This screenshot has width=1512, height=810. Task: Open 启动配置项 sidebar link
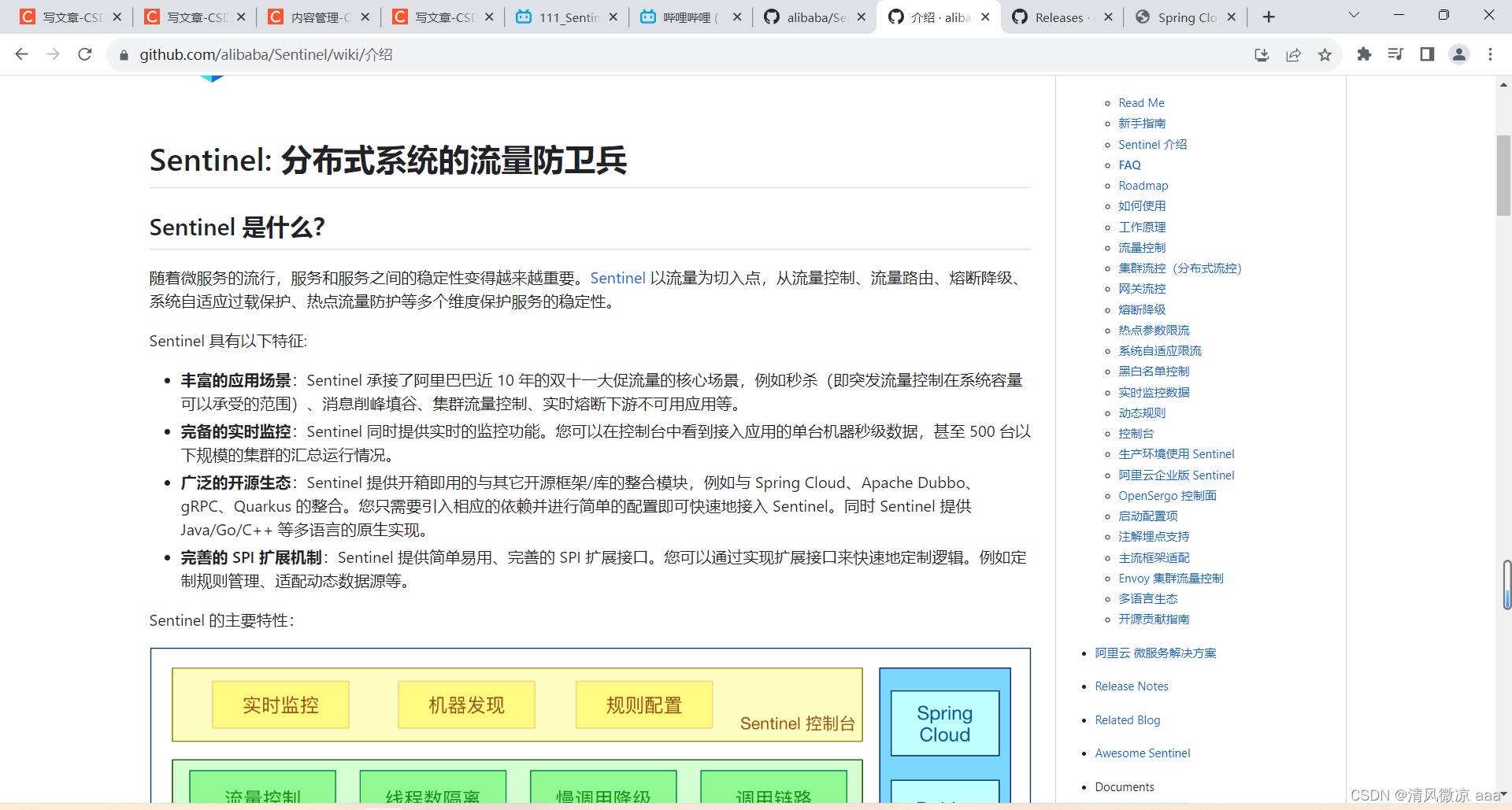click(1148, 516)
